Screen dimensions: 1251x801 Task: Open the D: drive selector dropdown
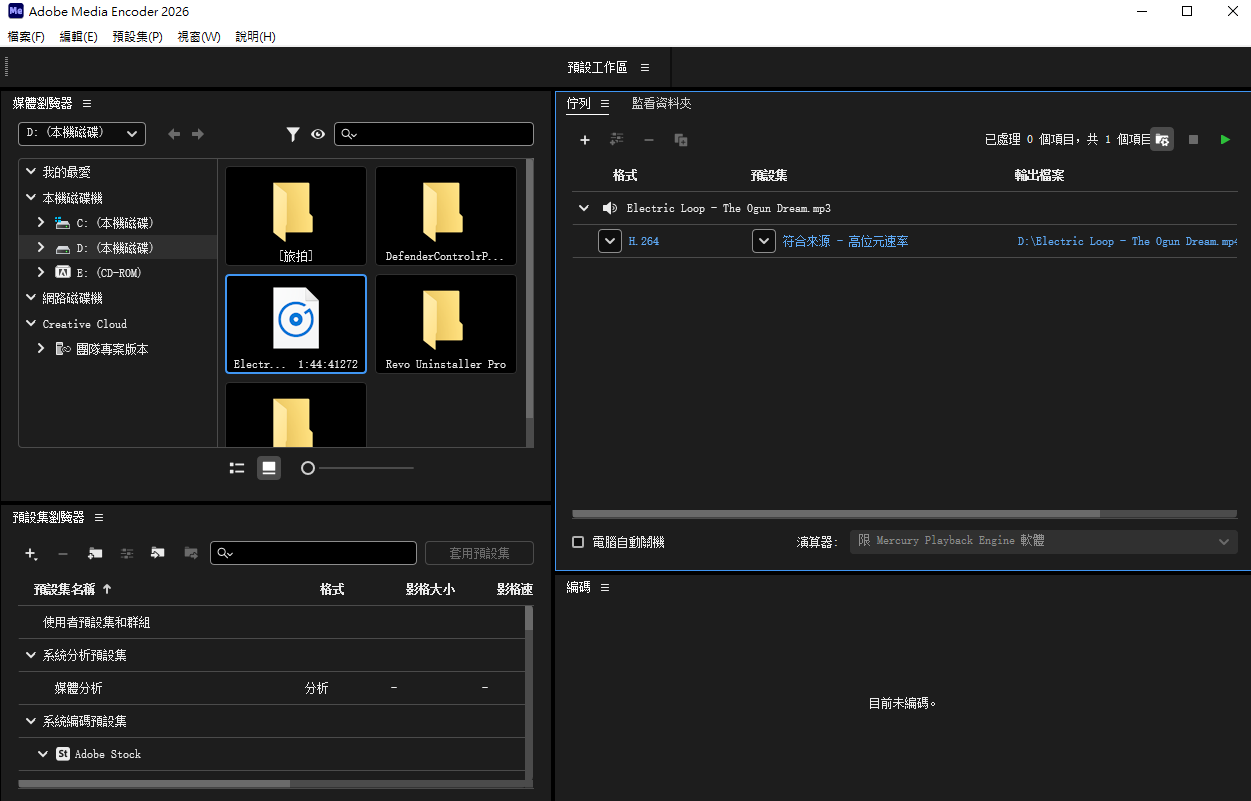click(x=82, y=134)
